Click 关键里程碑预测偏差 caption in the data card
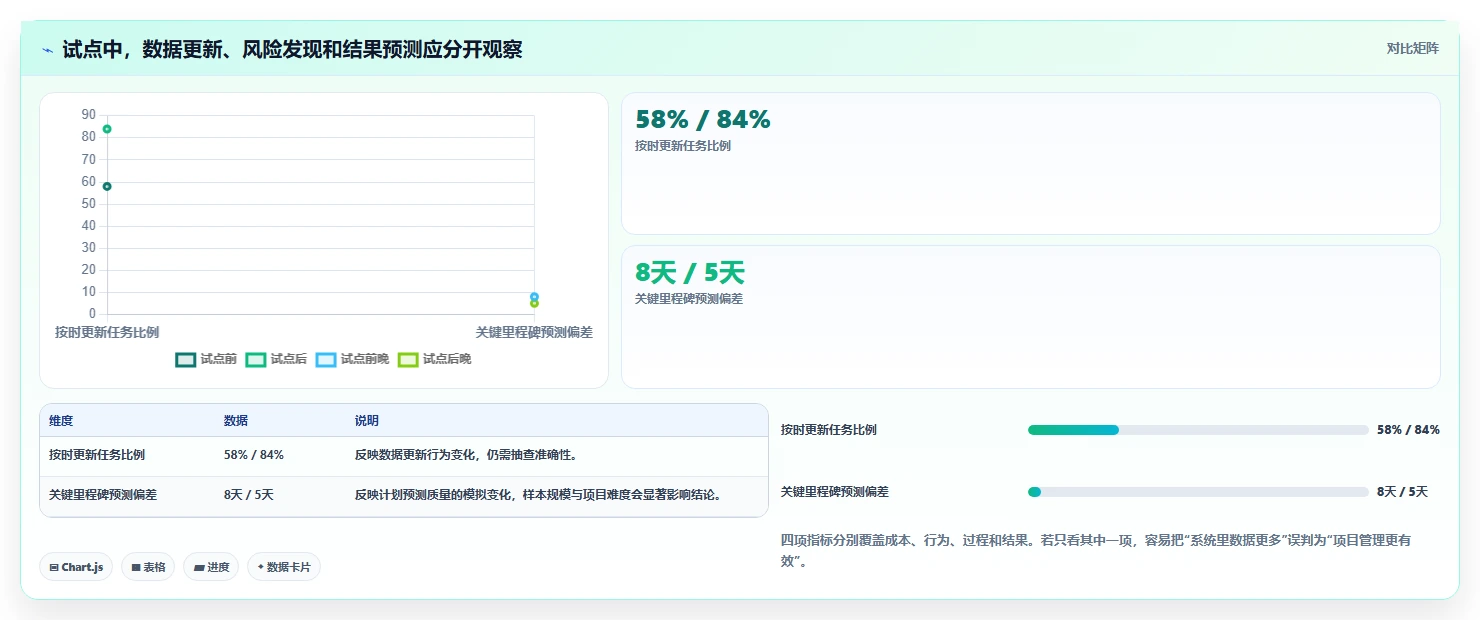The height and width of the screenshot is (620, 1480). coord(689,298)
